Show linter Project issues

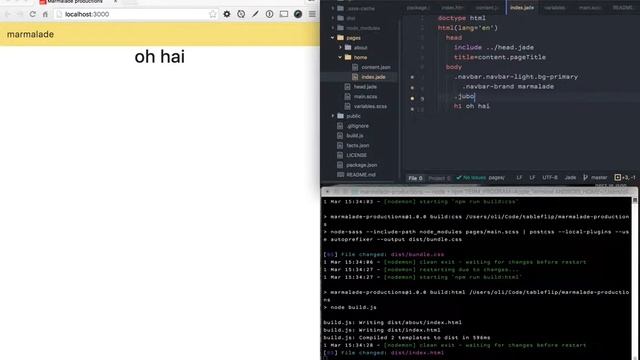[x=439, y=178]
